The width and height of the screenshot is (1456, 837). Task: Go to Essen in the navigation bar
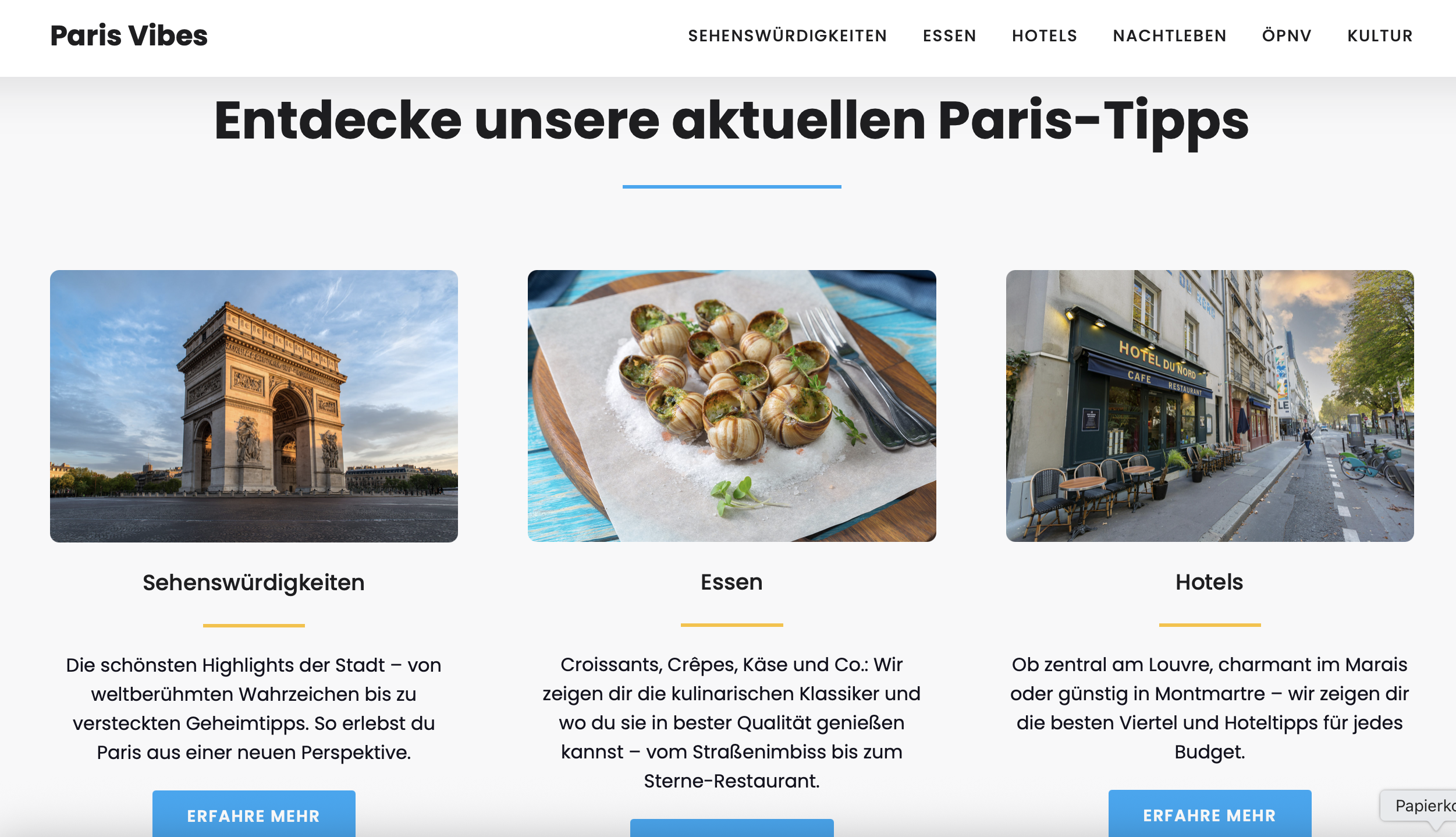click(950, 36)
